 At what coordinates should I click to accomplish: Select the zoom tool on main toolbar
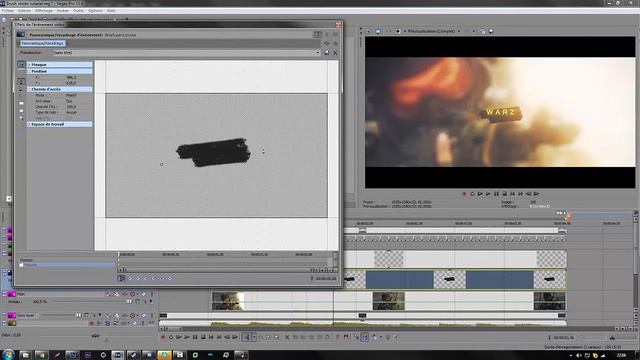(276, 337)
